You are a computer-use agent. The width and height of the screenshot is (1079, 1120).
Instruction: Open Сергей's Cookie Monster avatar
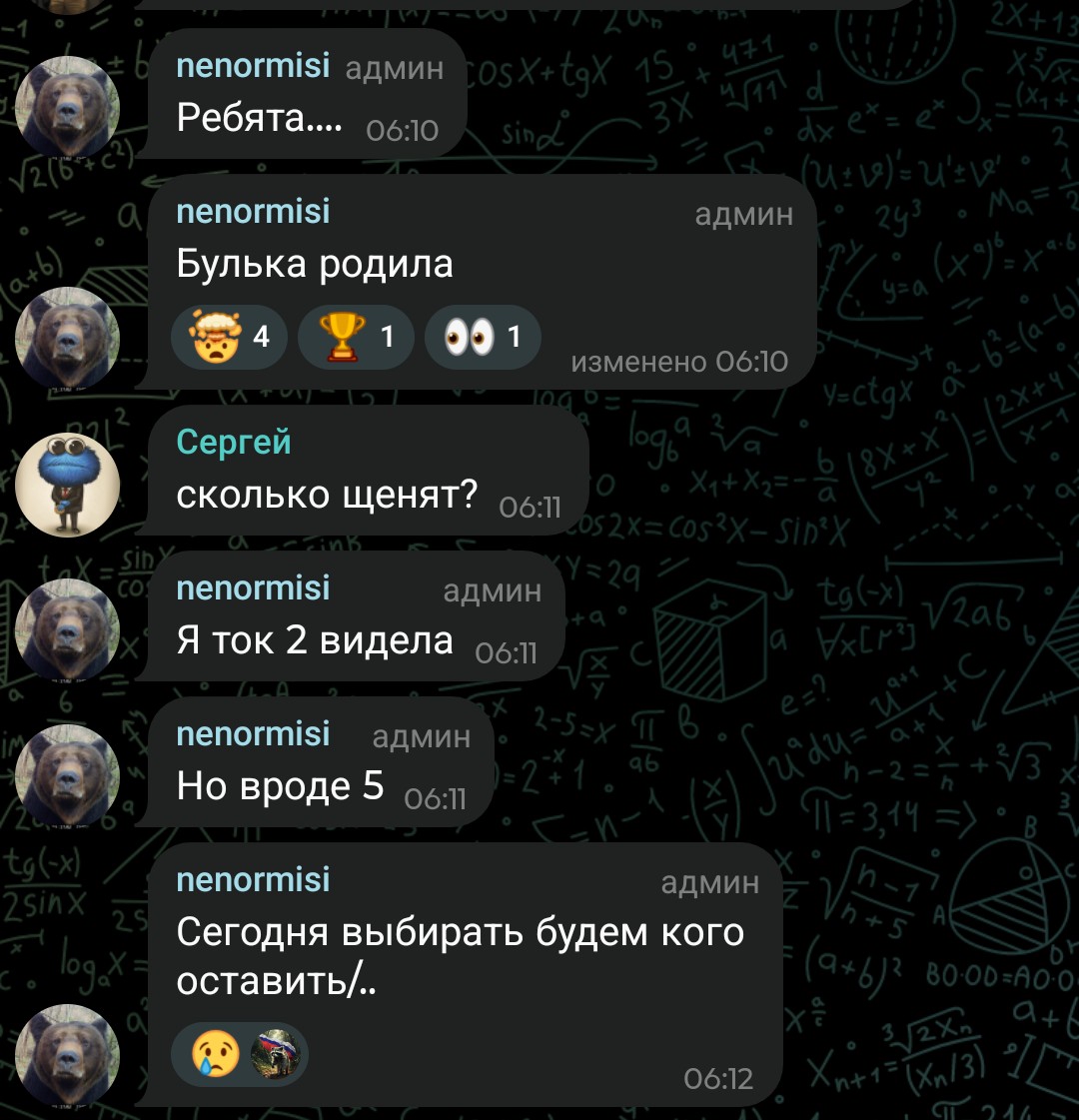click(67, 485)
